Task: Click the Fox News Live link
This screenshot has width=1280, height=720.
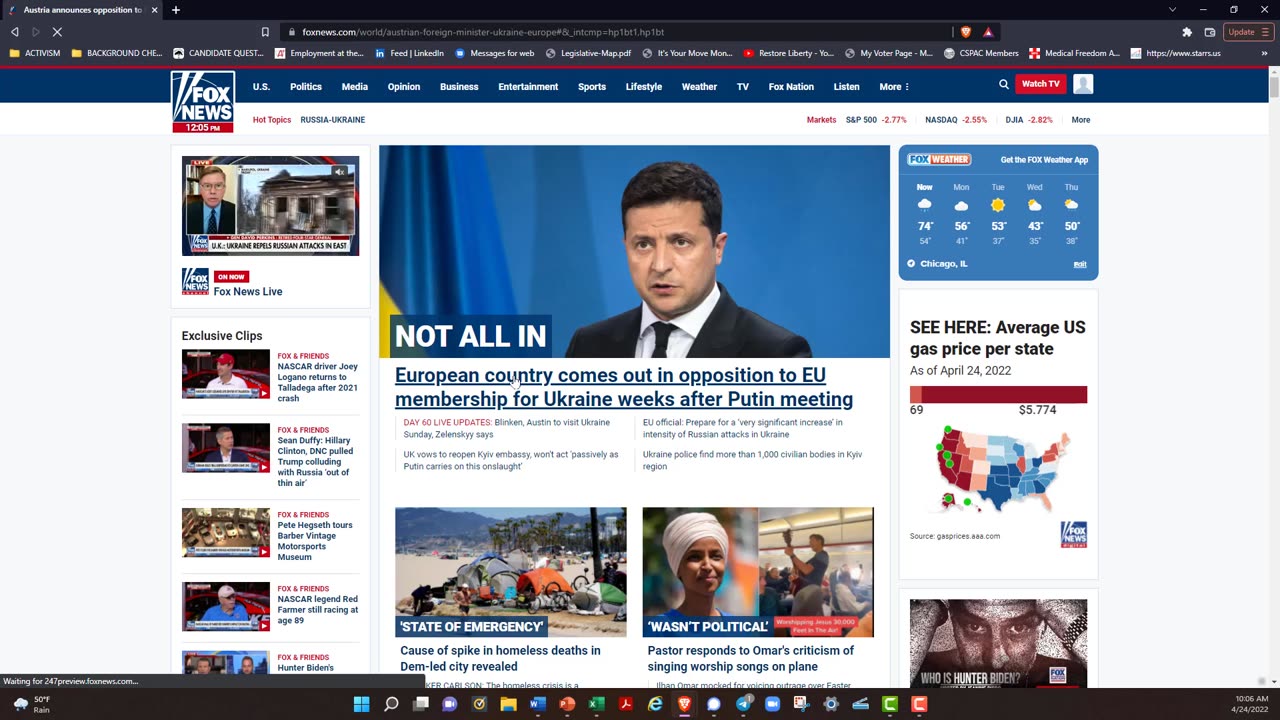Action: (x=248, y=292)
